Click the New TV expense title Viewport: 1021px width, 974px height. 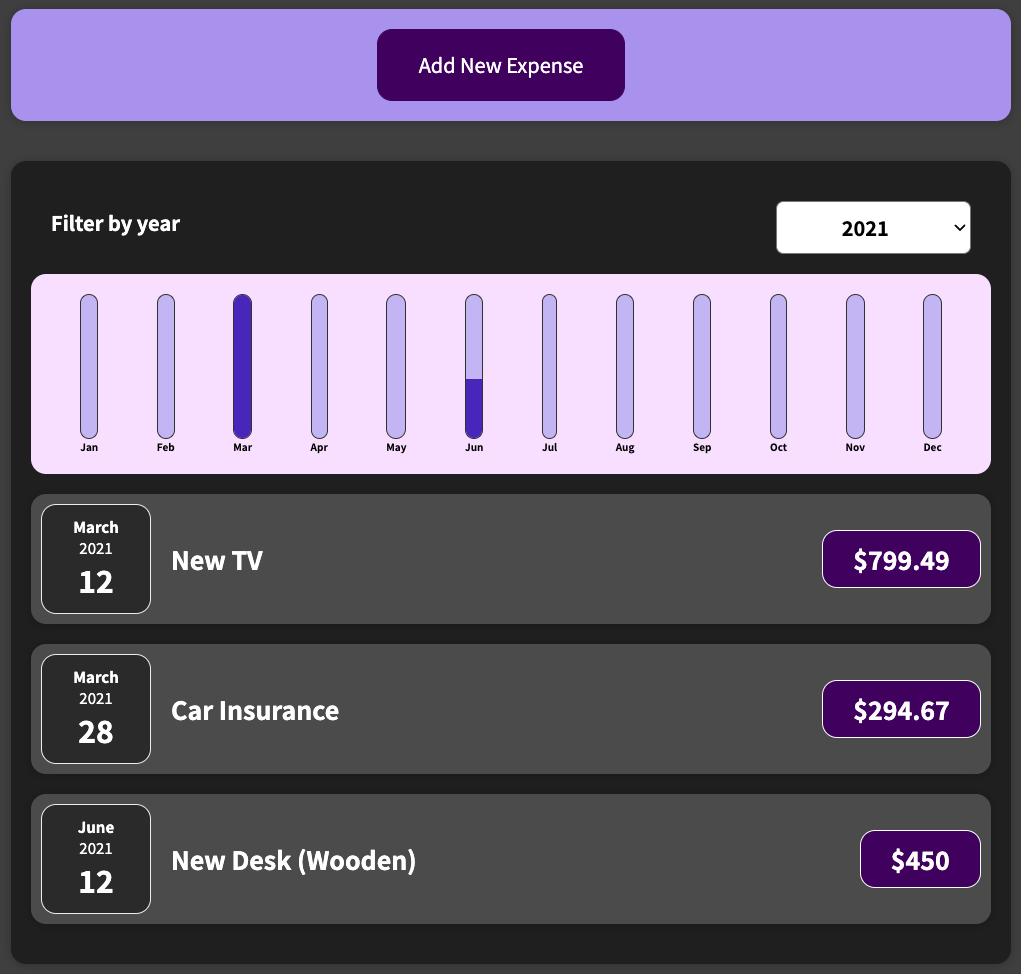[x=217, y=560]
